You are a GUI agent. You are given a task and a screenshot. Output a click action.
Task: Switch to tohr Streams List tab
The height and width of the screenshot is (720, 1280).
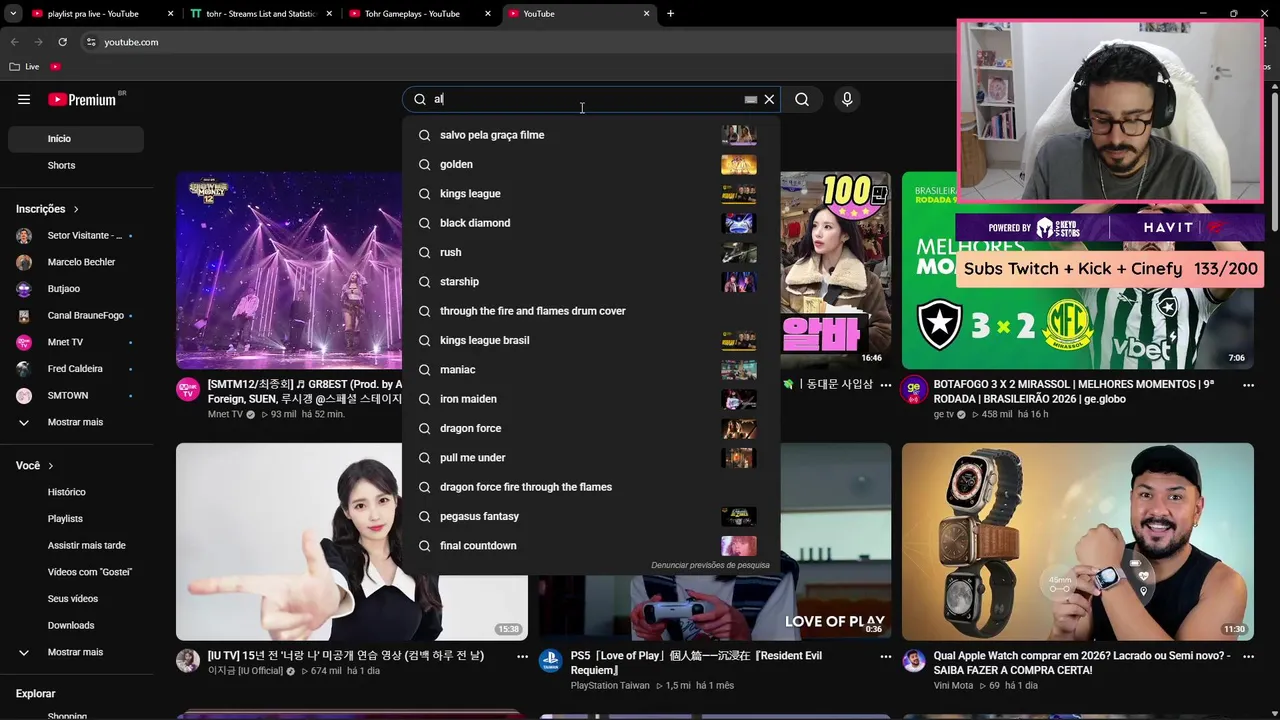(259, 14)
